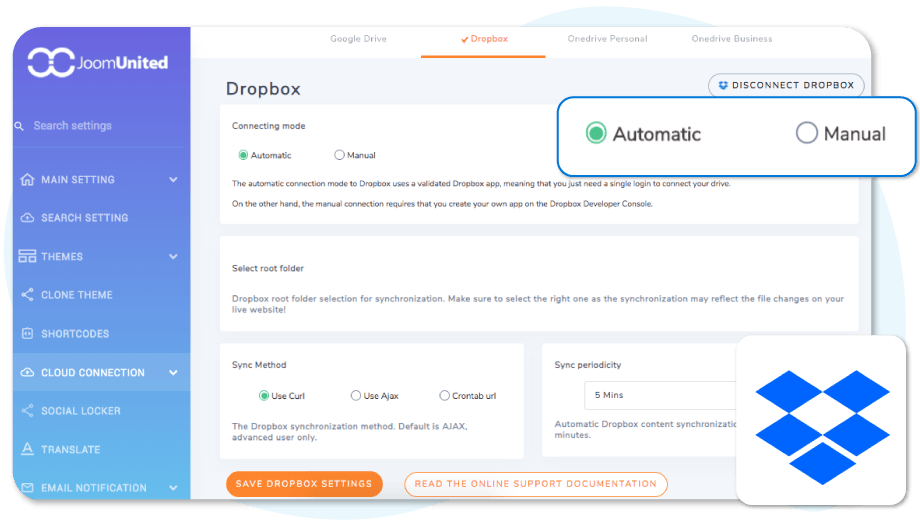Open the Sync periodicity 5 Mins dropdown
The height and width of the screenshot is (523, 920).
click(x=660, y=395)
